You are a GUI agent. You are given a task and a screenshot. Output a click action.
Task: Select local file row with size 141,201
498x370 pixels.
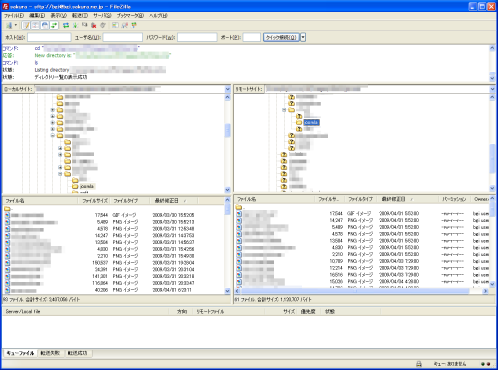pyautogui.click(x=114, y=276)
